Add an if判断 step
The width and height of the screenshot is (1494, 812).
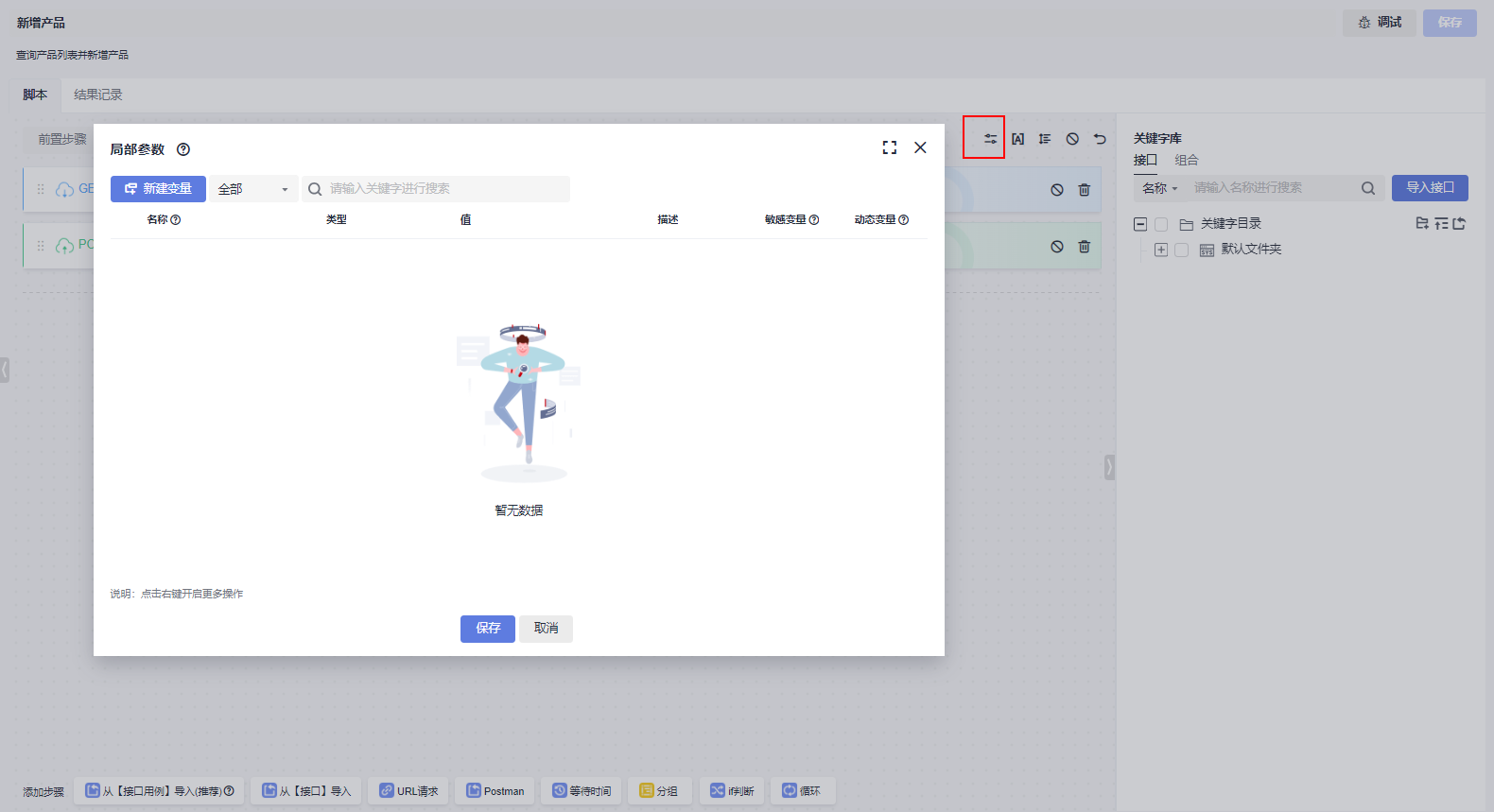pos(732,791)
